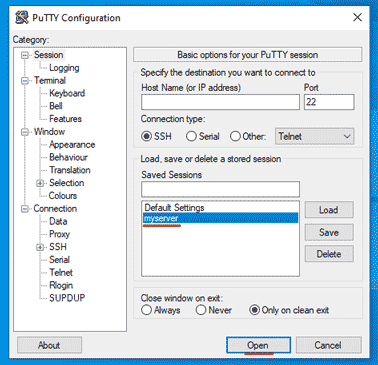
Task: Select the Selection category label
Action: click(x=67, y=183)
